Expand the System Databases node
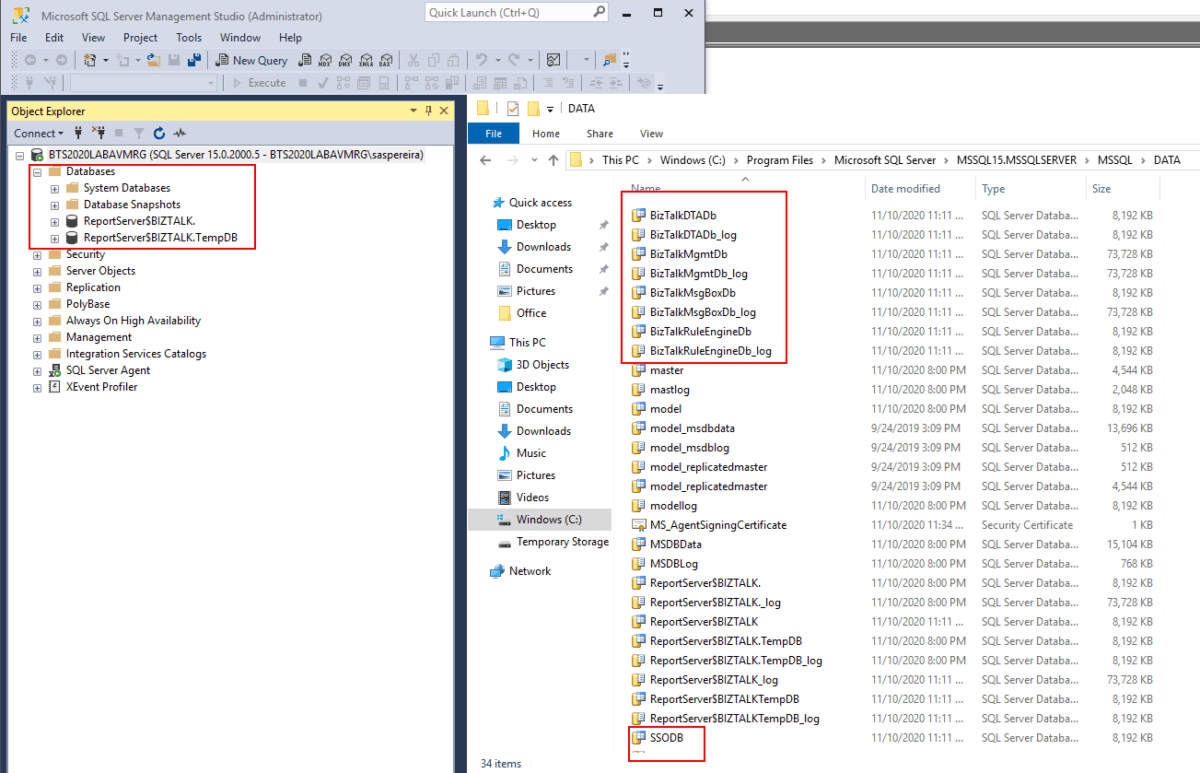This screenshot has height=773, width=1200. click(x=53, y=187)
